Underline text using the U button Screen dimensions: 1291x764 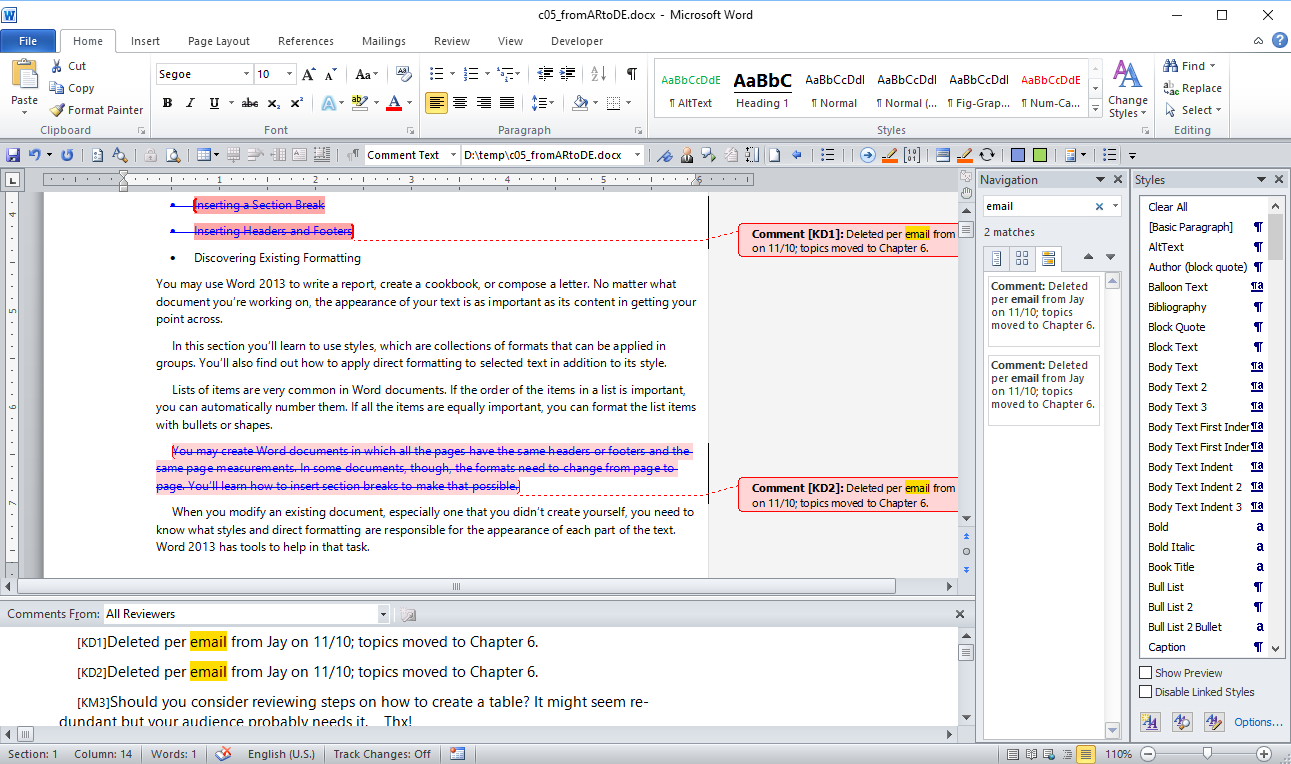click(x=214, y=103)
